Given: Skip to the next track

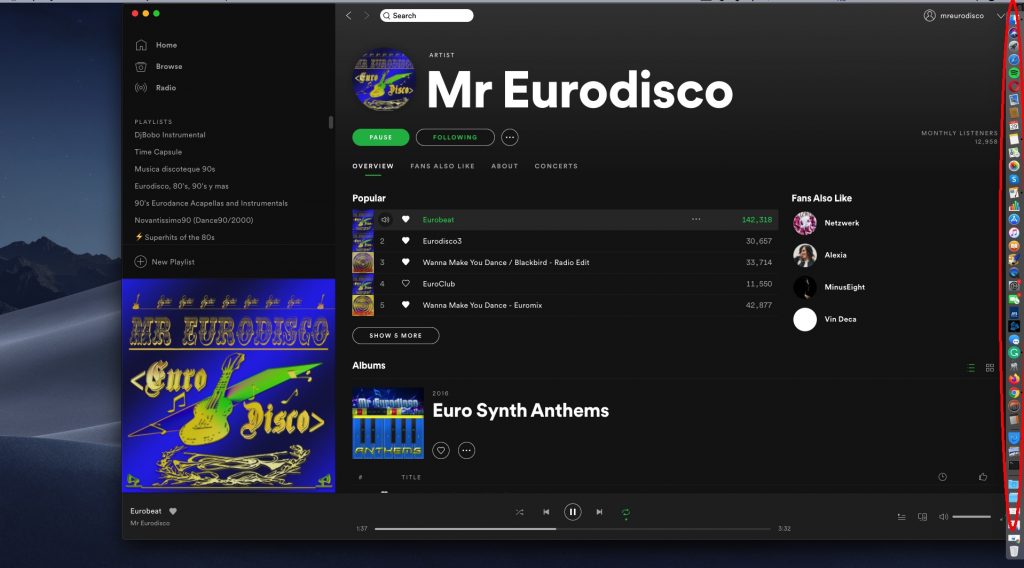Looking at the screenshot, I should pyautogui.click(x=600, y=513).
